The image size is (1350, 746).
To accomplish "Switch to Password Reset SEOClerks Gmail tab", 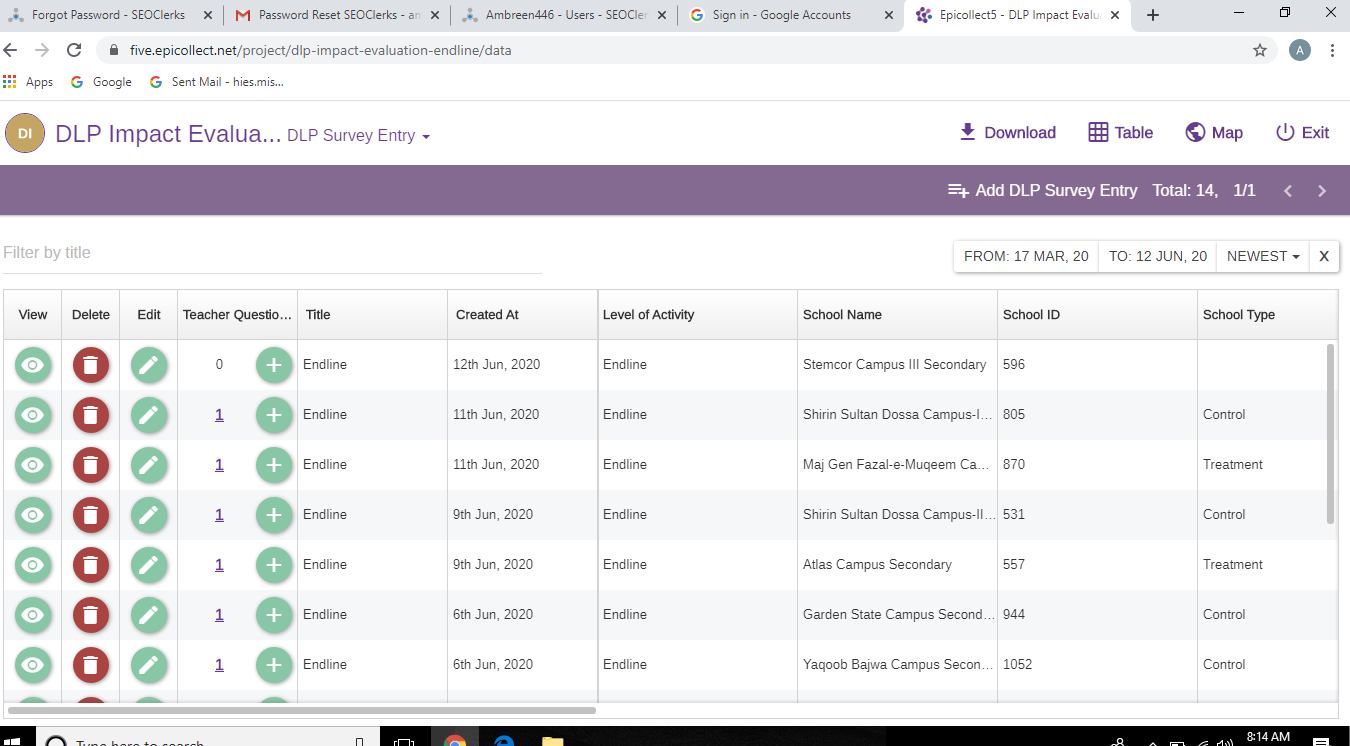I will (x=337, y=15).
